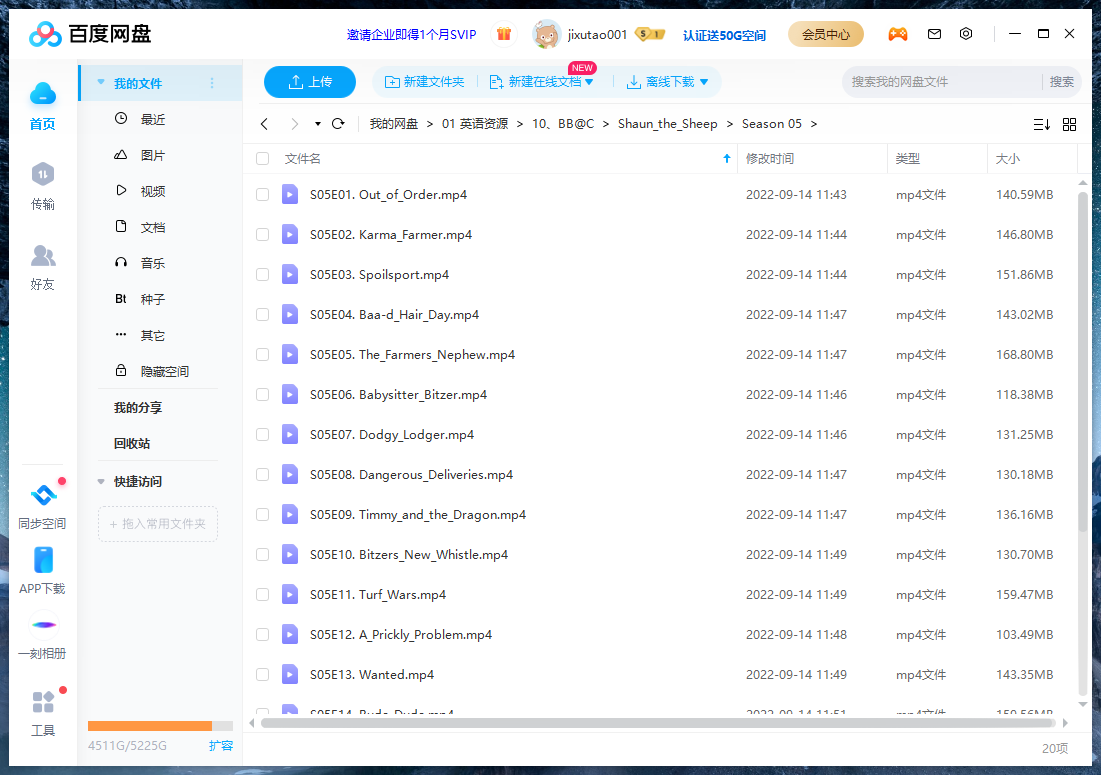This screenshot has height=775, width=1101.
Task: Check the box for S05E02. Karma_Farmer.mp4
Action: pos(263,234)
